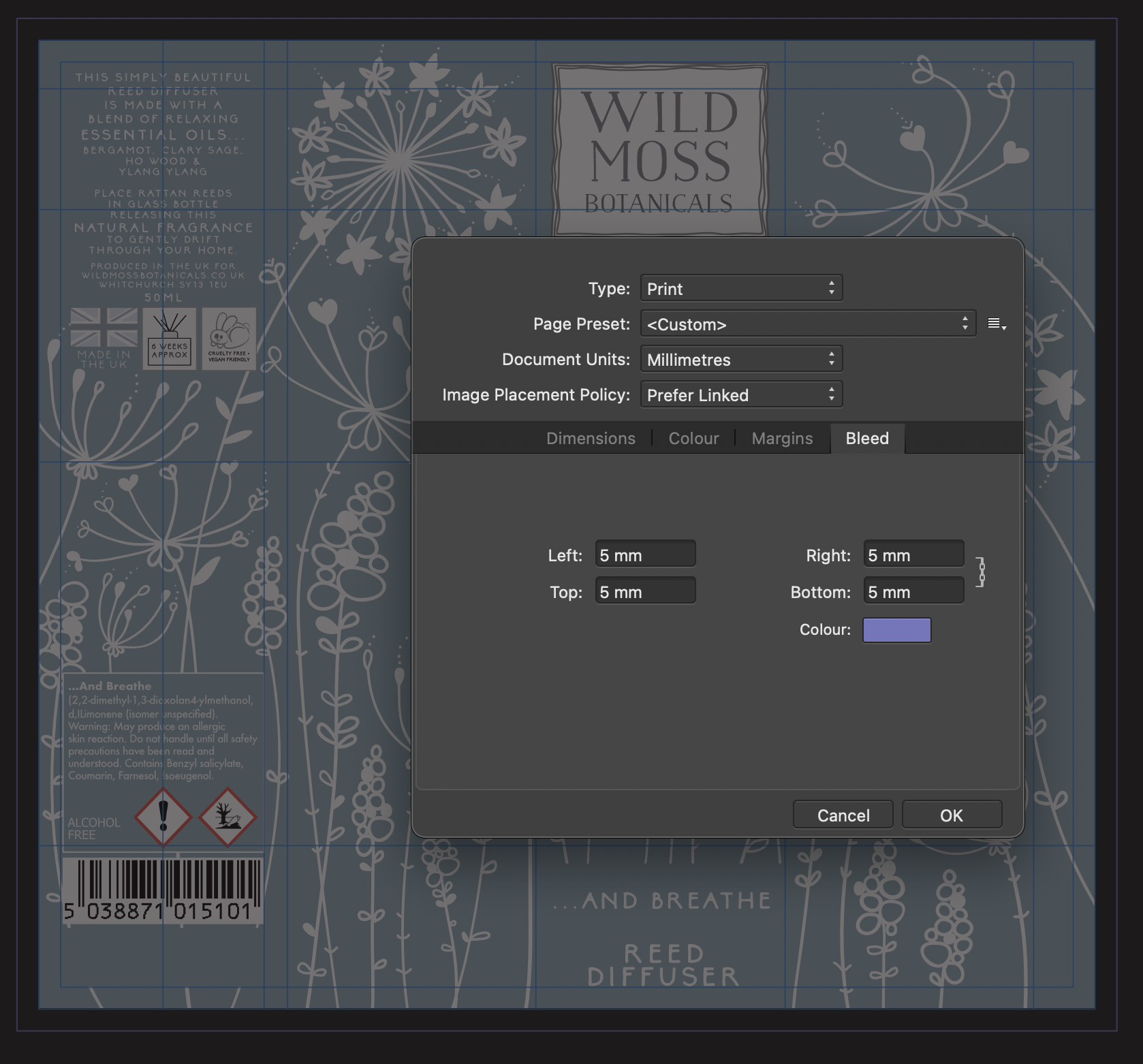The height and width of the screenshot is (1064, 1143).
Task: Click the Left bleed input field
Action: 645,554
